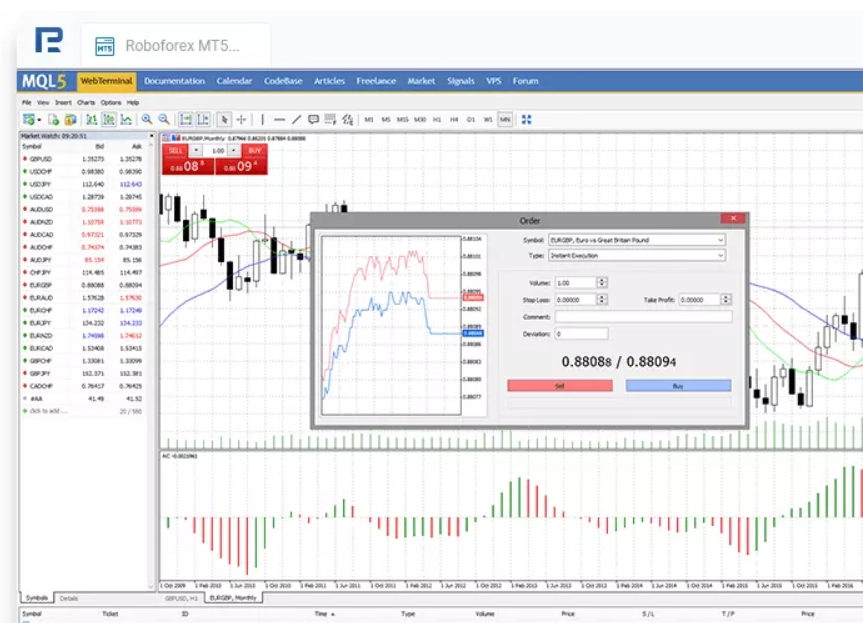
Task: Select the D1 timeframe
Action: (471, 119)
